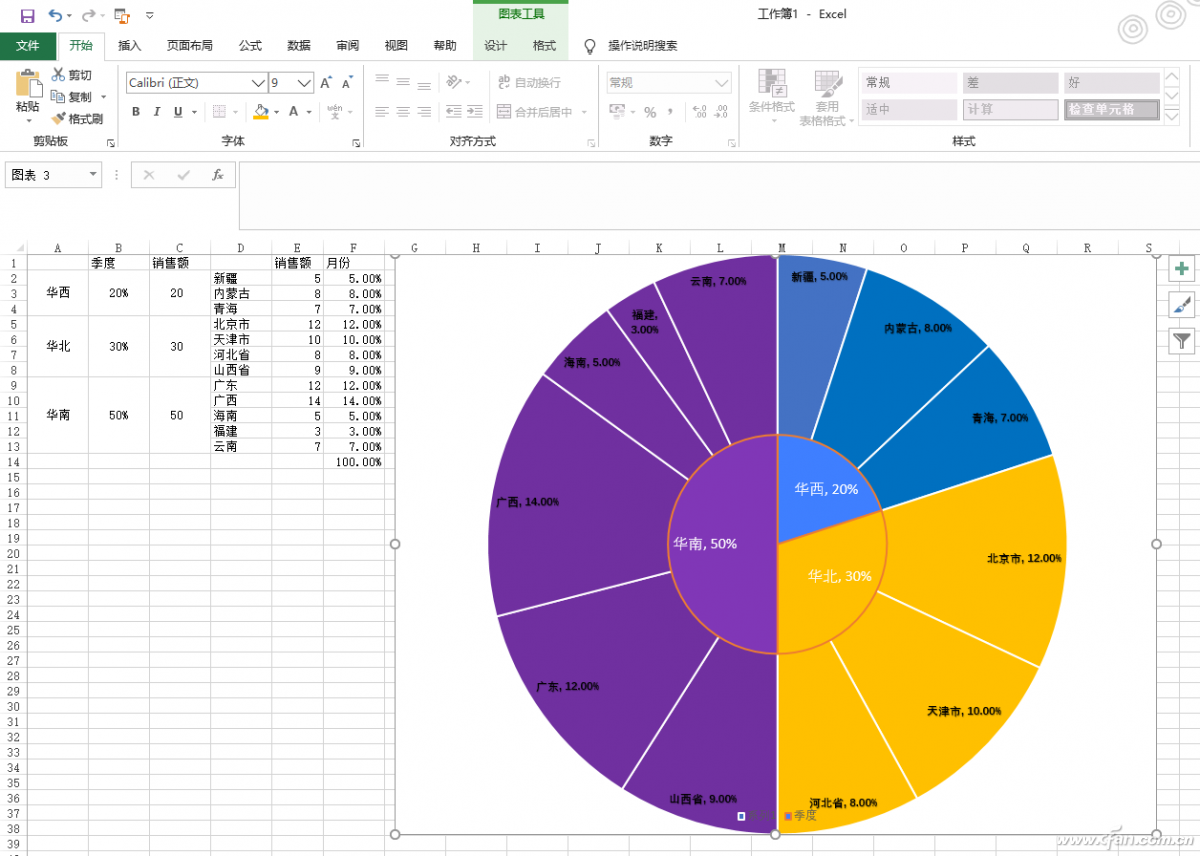Image resolution: width=1200 pixels, height=856 pixels.
Task: Open the Merge & Center (合并后居中) dropdown
Action: pyautogui.click(x=582, y=112)
